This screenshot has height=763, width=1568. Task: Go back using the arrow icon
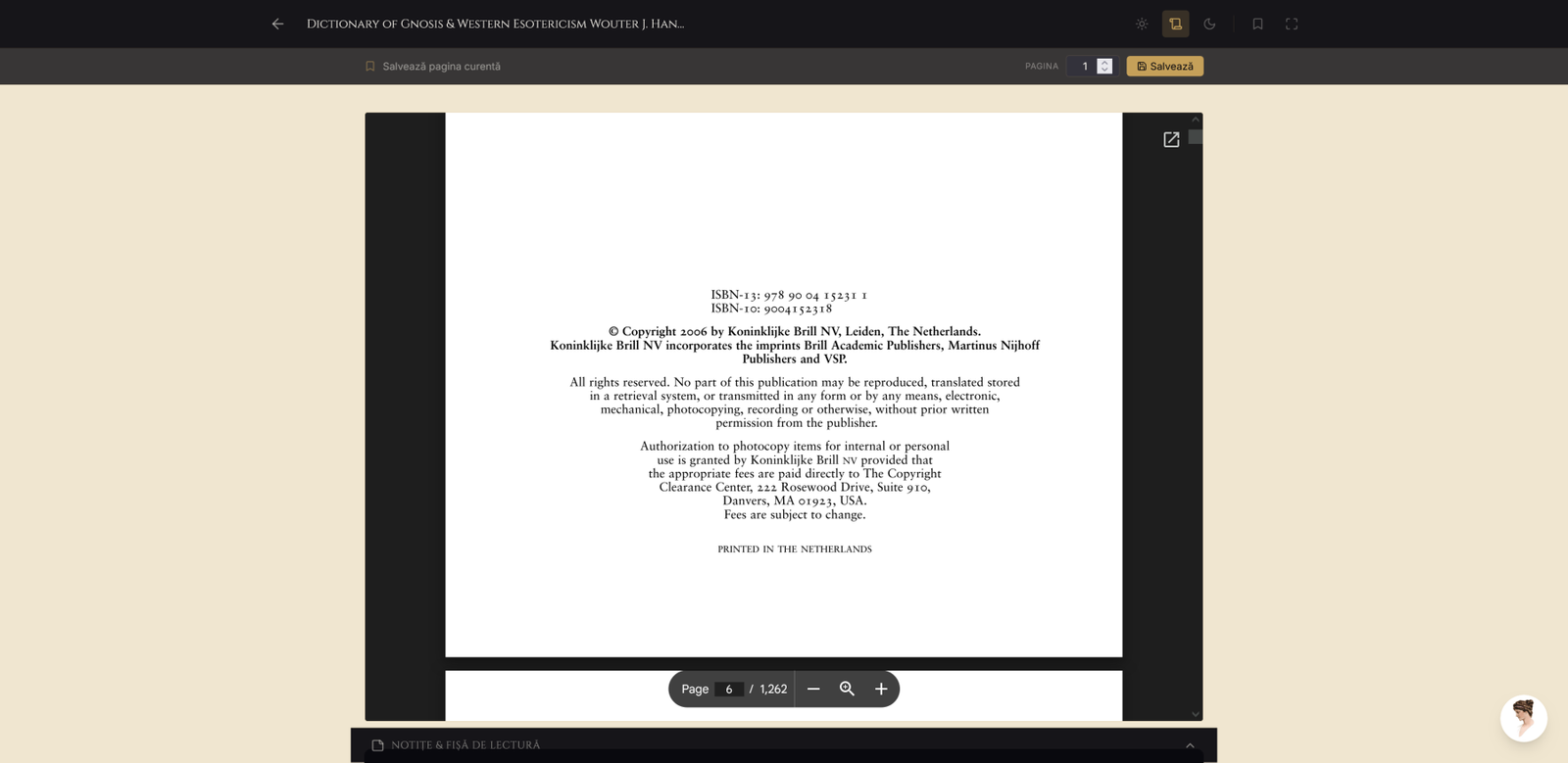[x=277, y=24]
